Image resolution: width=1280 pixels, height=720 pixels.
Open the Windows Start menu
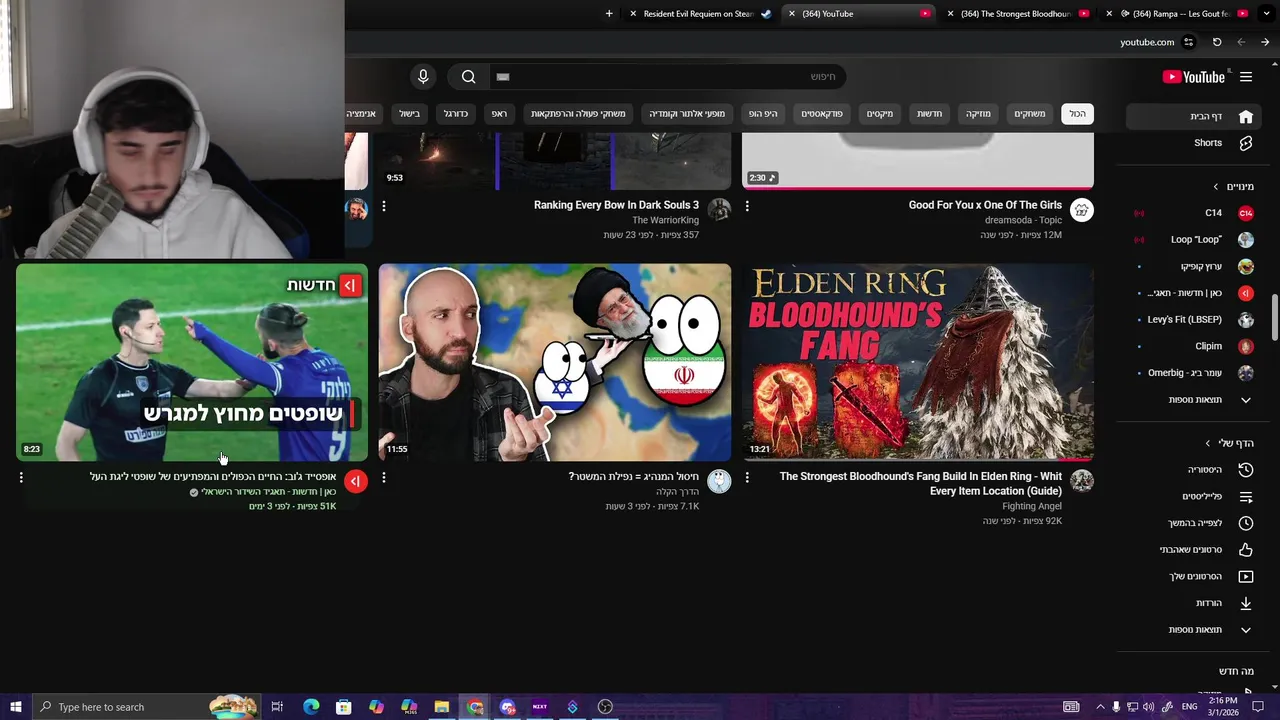[15, 707]
